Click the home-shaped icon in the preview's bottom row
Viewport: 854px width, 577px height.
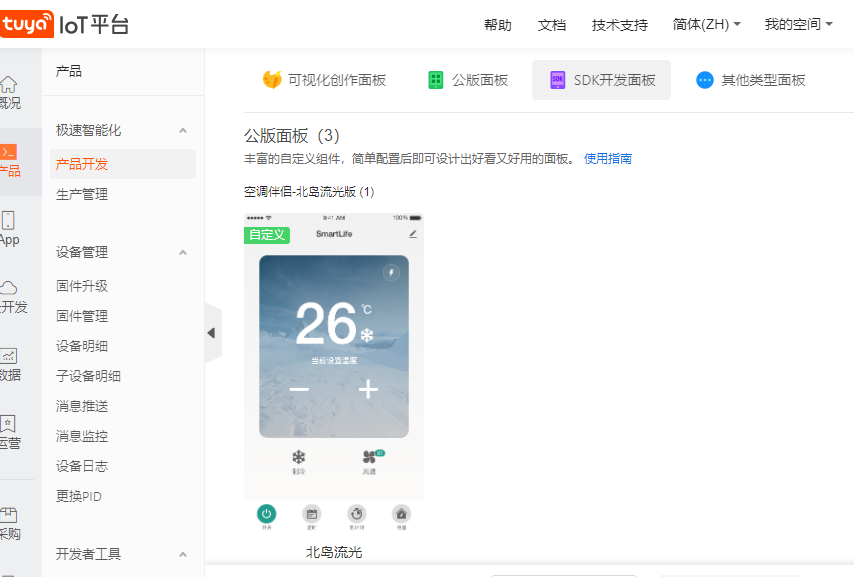pyautogui.click(x=401, y=514)
